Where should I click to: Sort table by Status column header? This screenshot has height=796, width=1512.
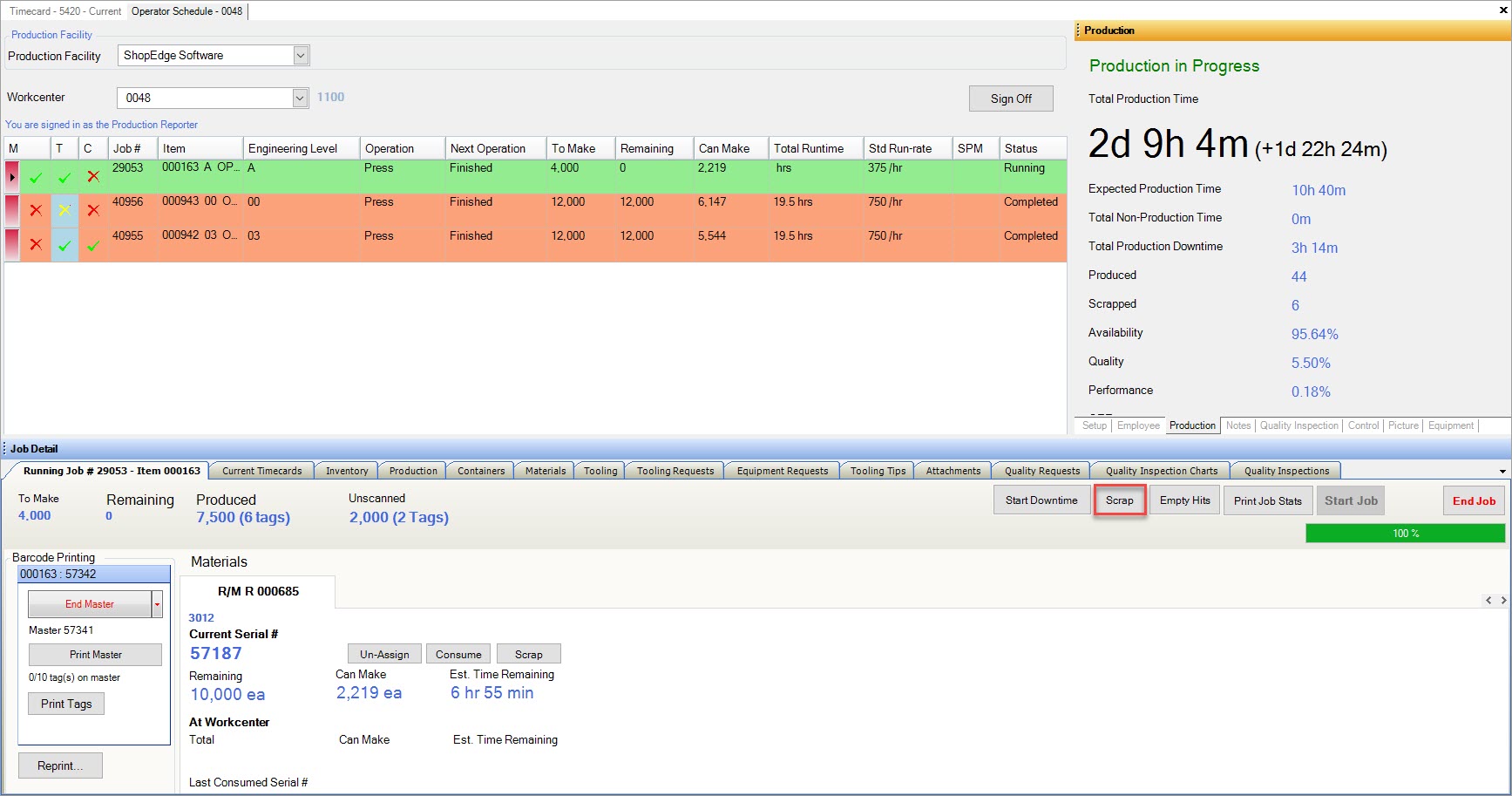click(x=1033, y=148)
